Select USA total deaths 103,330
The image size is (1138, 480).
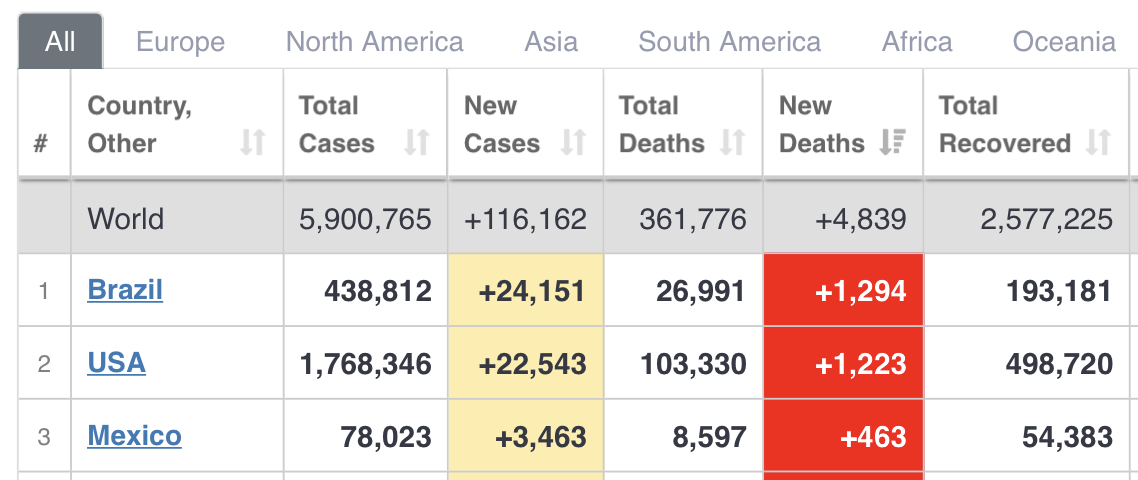coord(693,364)
